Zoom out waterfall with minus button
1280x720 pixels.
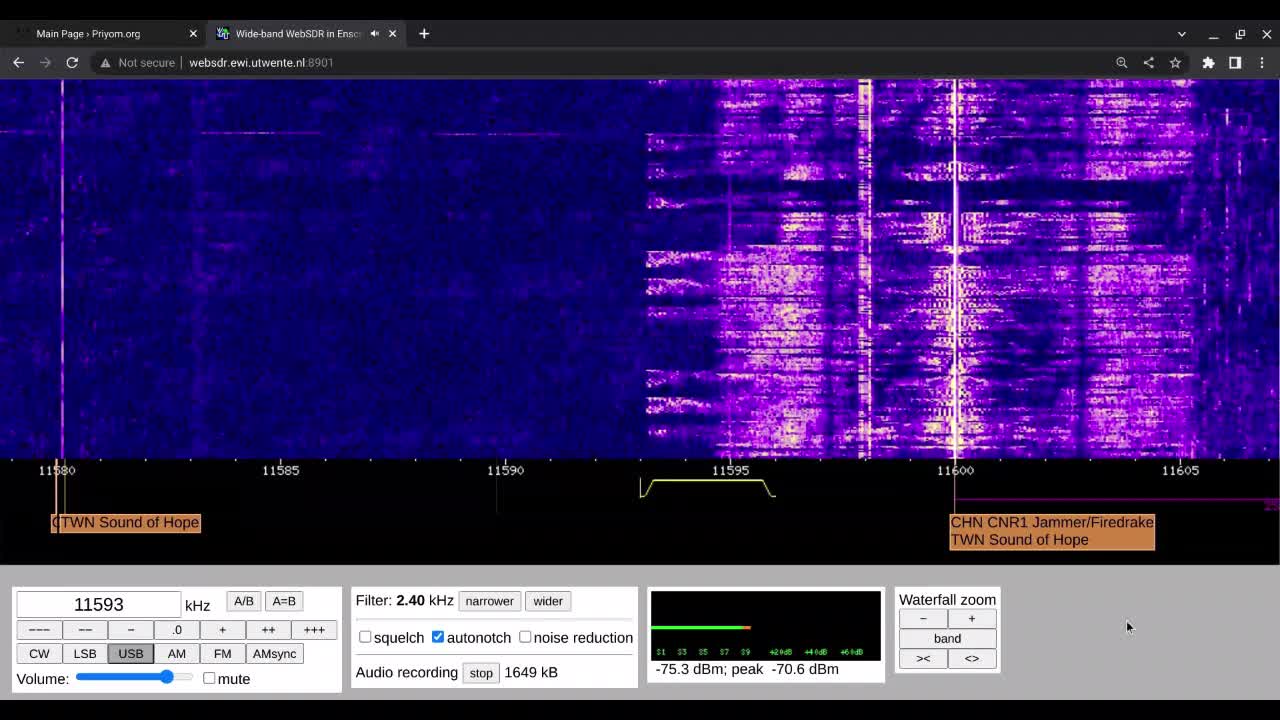923,619
